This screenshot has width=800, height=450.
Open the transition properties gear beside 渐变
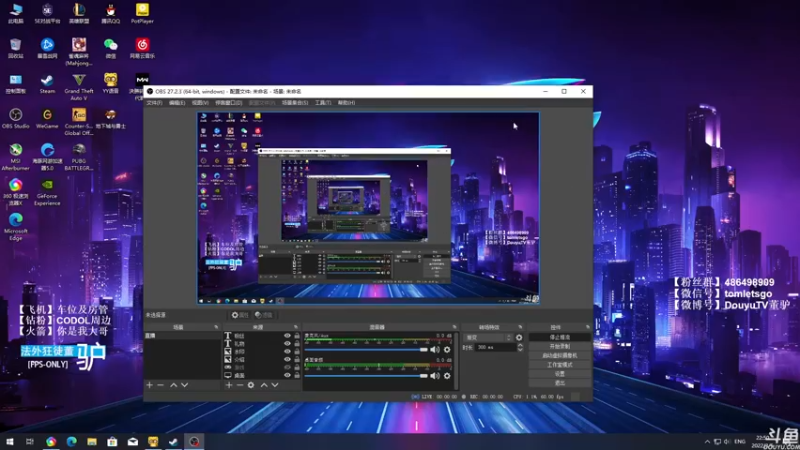click(x=519, y=337)
